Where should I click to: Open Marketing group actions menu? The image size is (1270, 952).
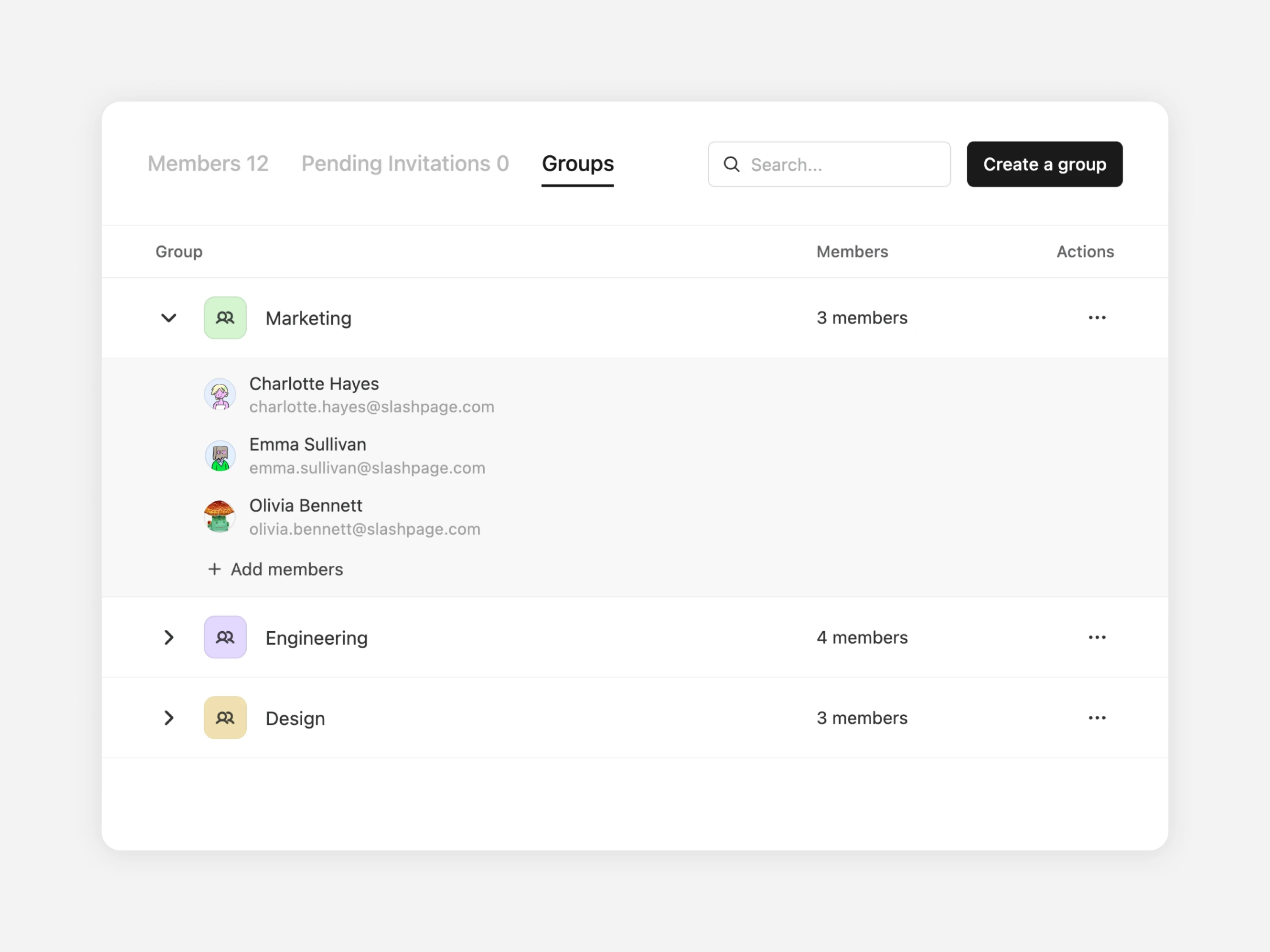tap(1096, 318)
